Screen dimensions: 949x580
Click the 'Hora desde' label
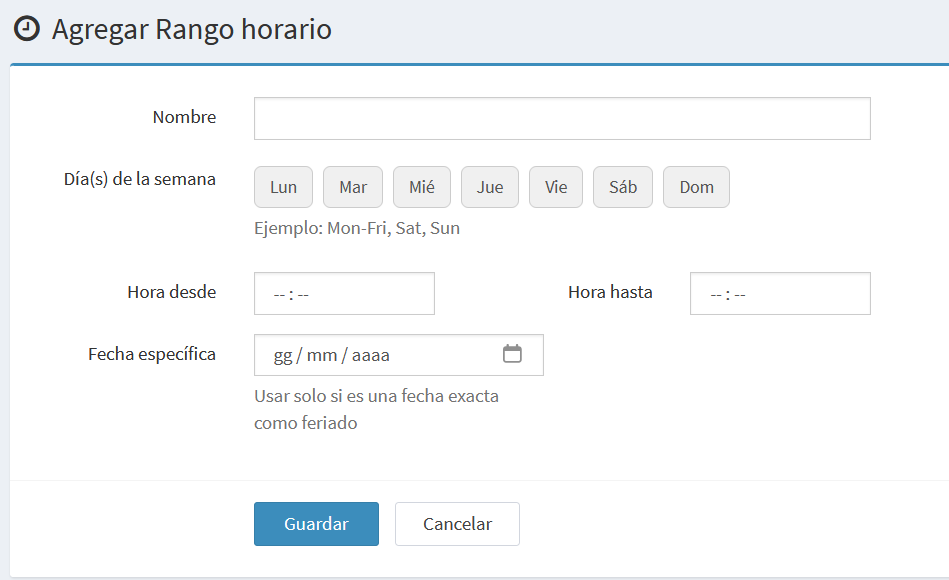171,292
